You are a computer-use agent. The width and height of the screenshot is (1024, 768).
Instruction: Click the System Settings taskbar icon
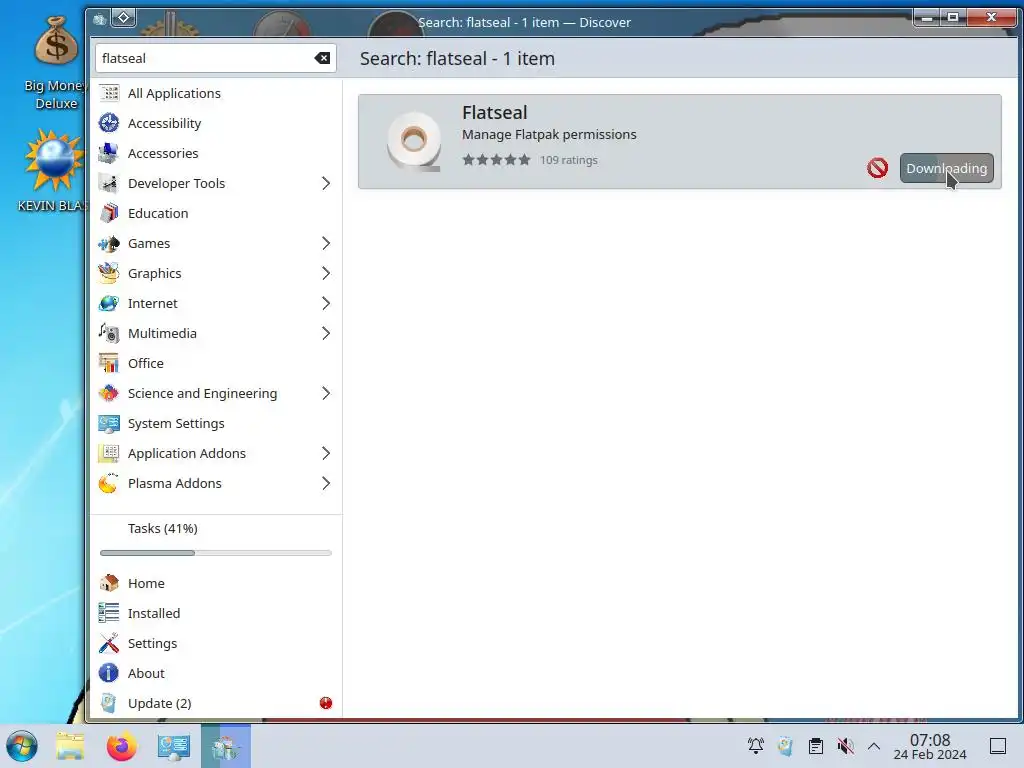coord(174,746)
